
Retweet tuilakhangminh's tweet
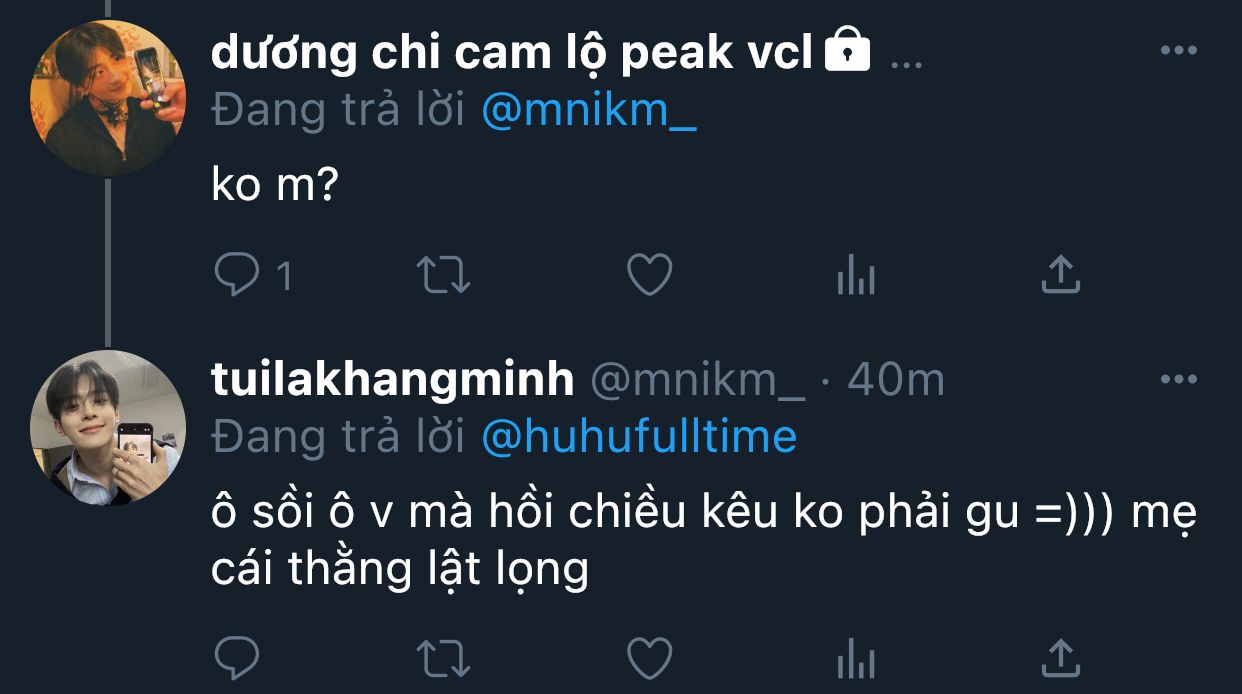[x=443, y=658]
